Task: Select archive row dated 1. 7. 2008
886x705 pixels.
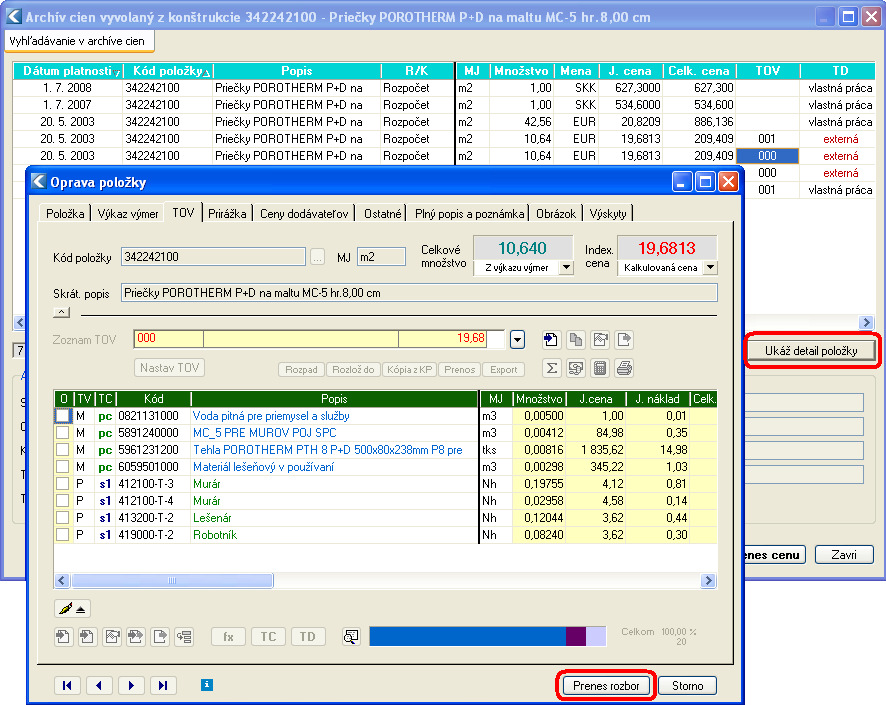Action: tap(444, 88)
